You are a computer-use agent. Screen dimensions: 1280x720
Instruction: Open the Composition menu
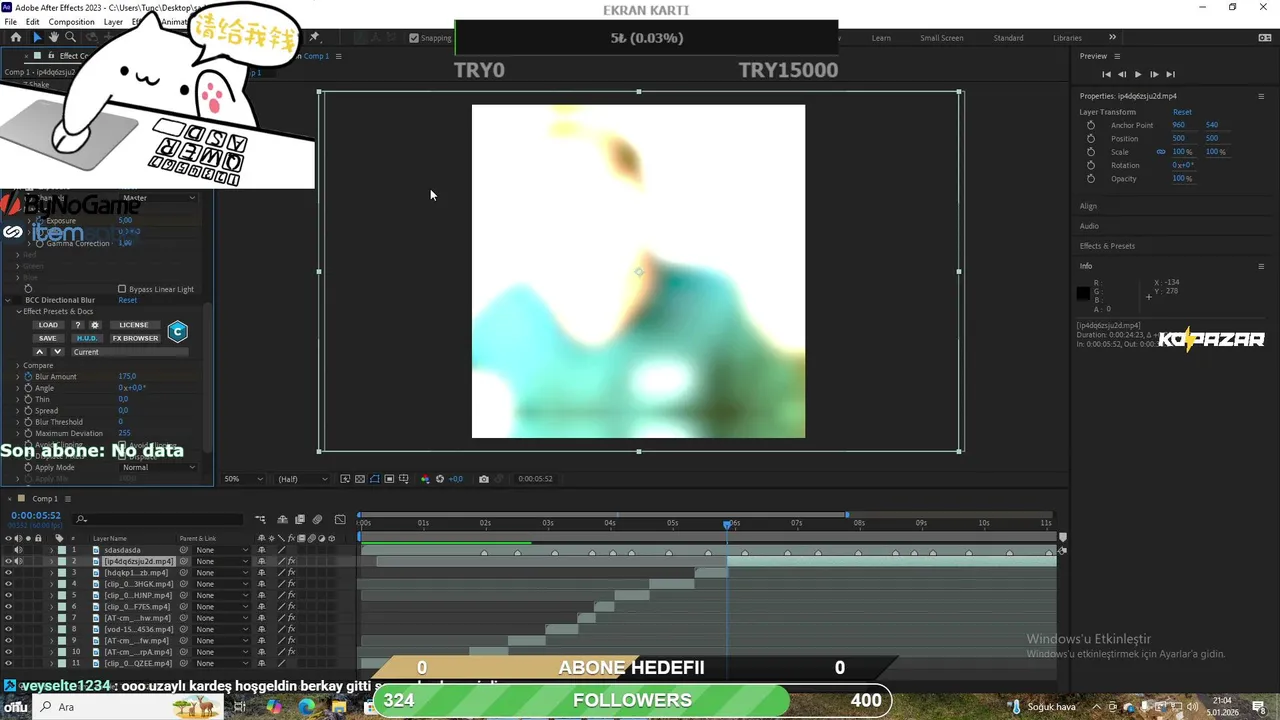coord(71,22)
